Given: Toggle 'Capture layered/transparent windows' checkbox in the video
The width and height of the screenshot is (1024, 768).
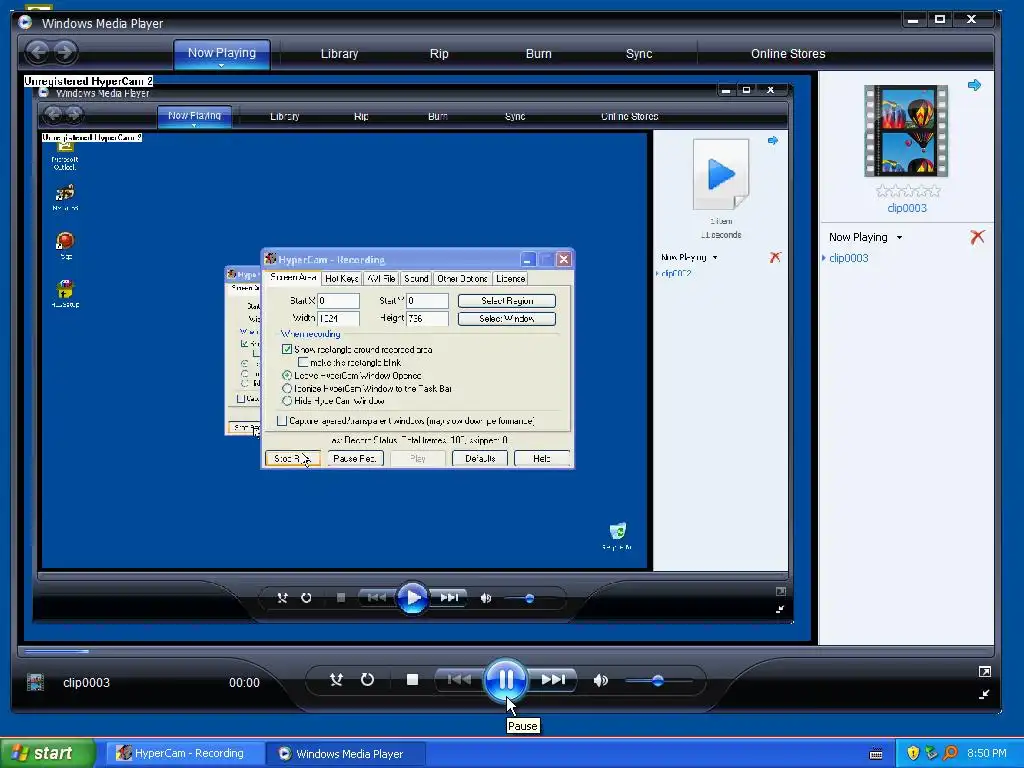Looking at the screenshot, I should pyautogui.click(x=281, y=421).
